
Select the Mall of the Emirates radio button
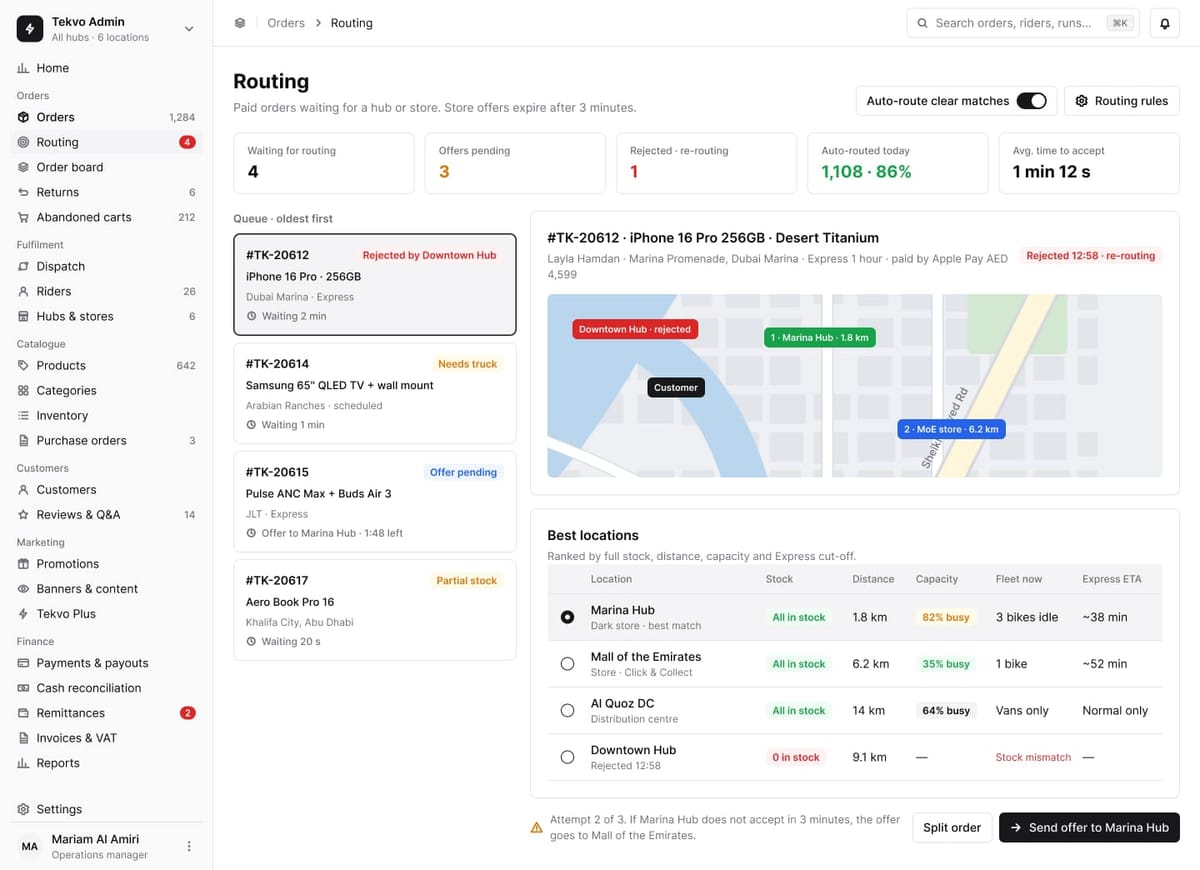tap(567, 664)
